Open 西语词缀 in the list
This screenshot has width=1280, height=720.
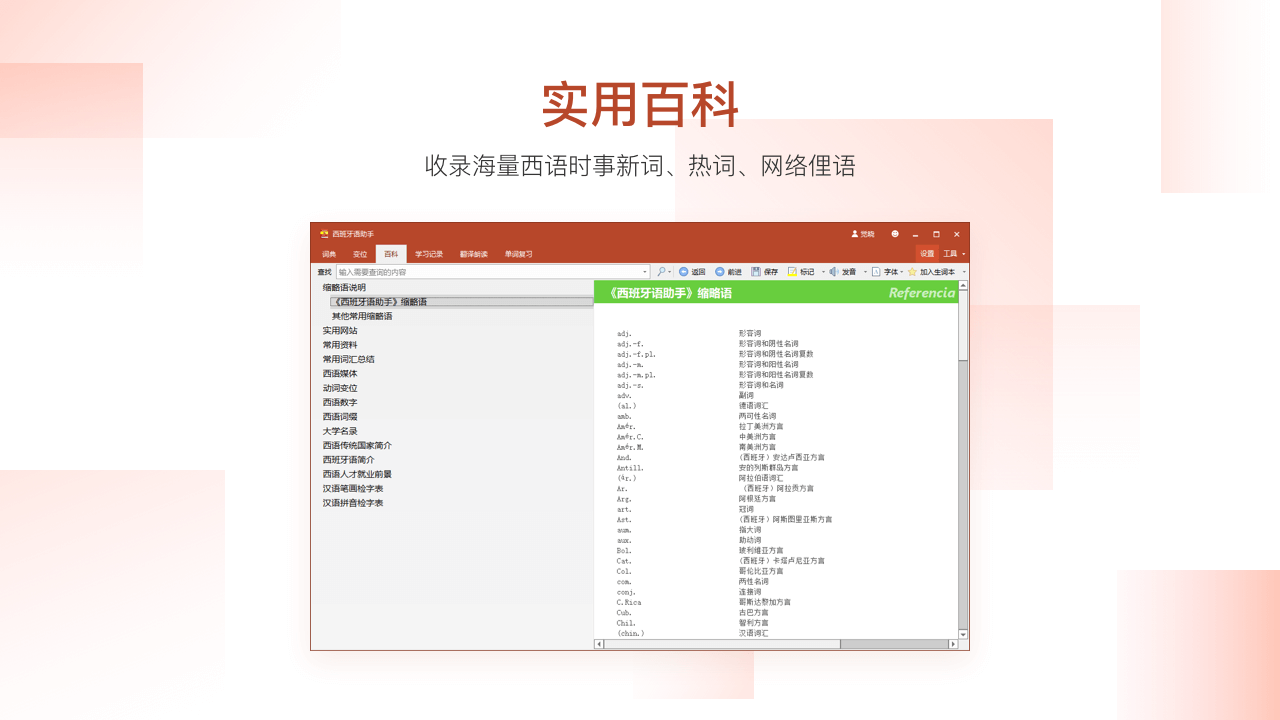pyautogui.click(x=340, y=417)
